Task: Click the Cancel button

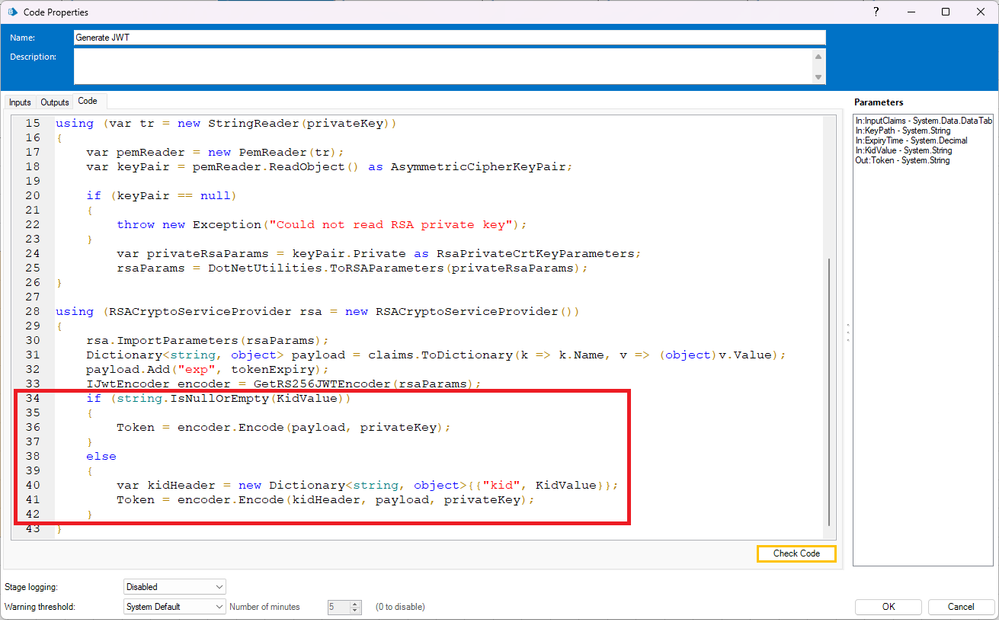Action: point(961,606)
